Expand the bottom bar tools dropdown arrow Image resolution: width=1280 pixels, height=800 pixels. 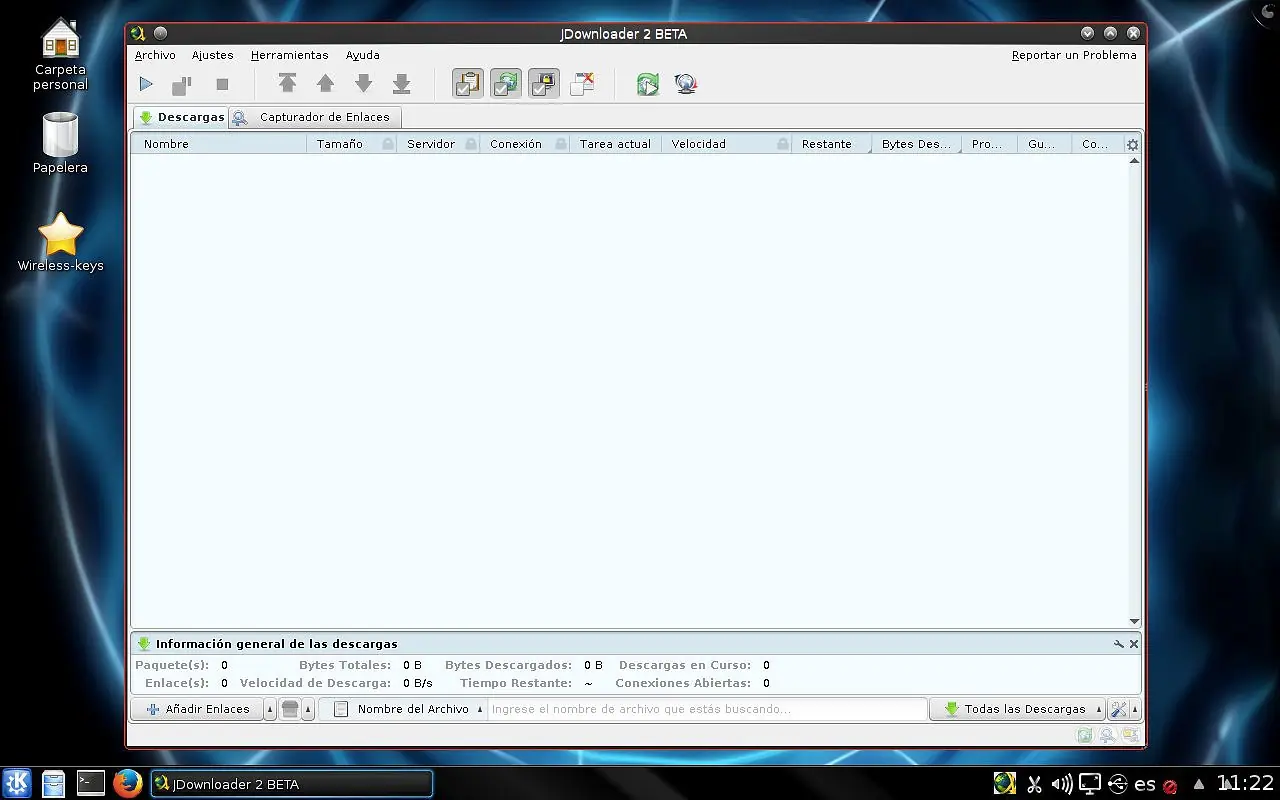pos(1135,709)
